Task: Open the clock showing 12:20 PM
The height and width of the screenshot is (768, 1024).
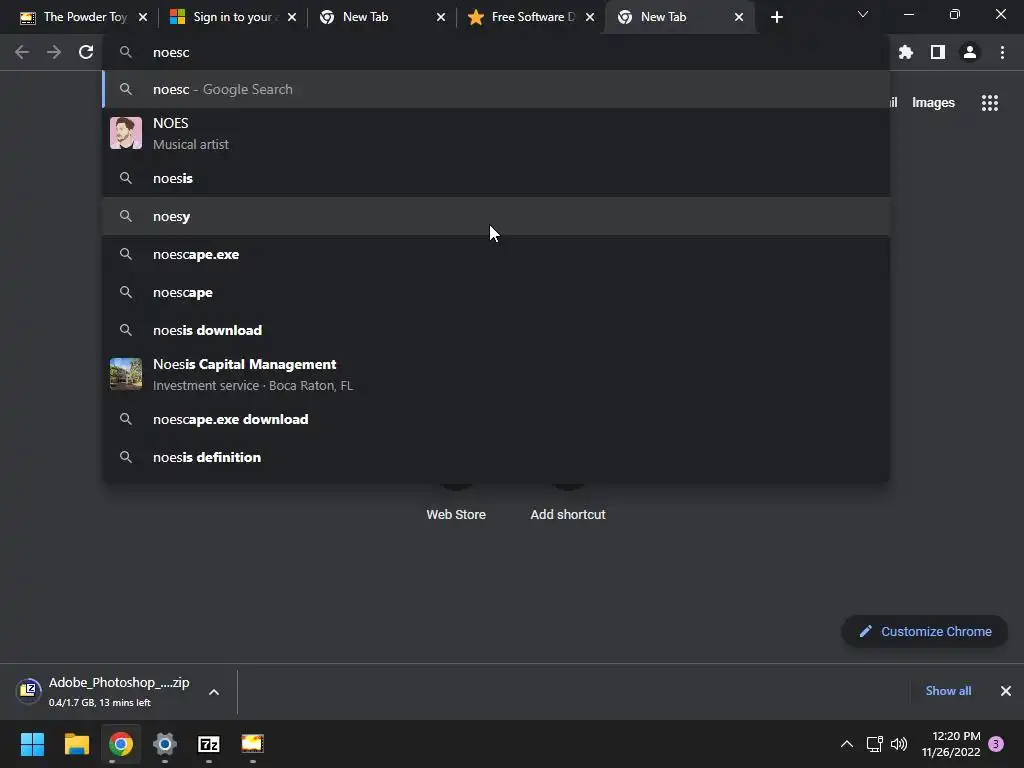Action: [951, 744]
